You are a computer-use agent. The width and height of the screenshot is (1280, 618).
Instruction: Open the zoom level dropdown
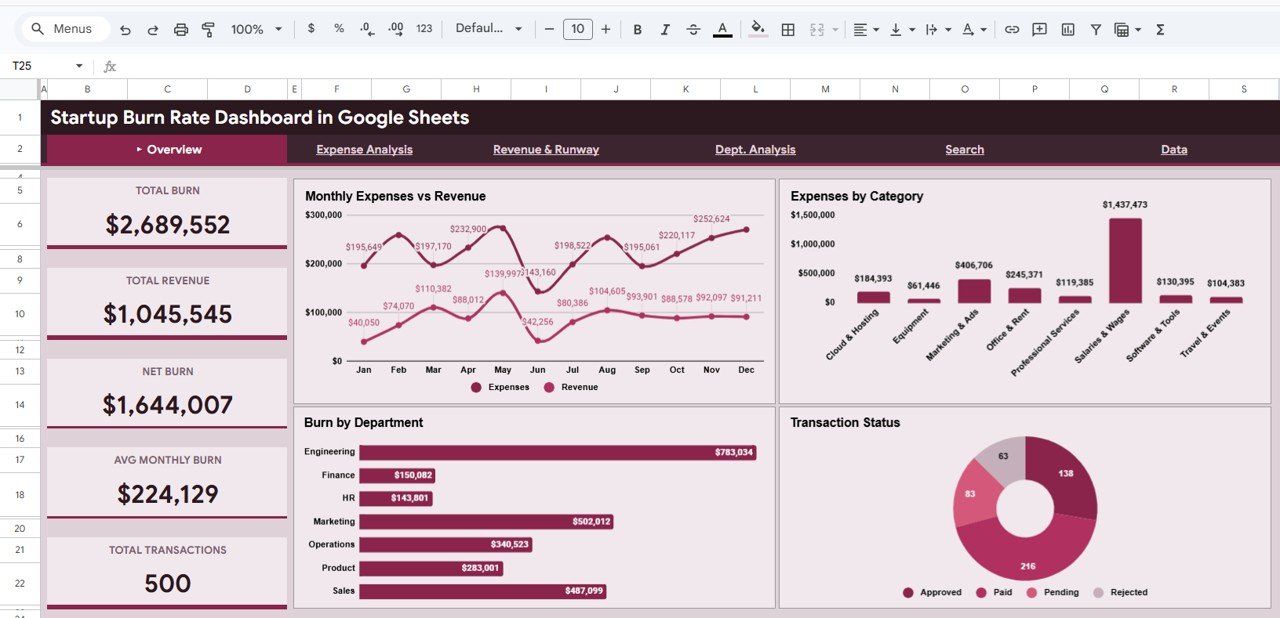(x=255, y=29)
